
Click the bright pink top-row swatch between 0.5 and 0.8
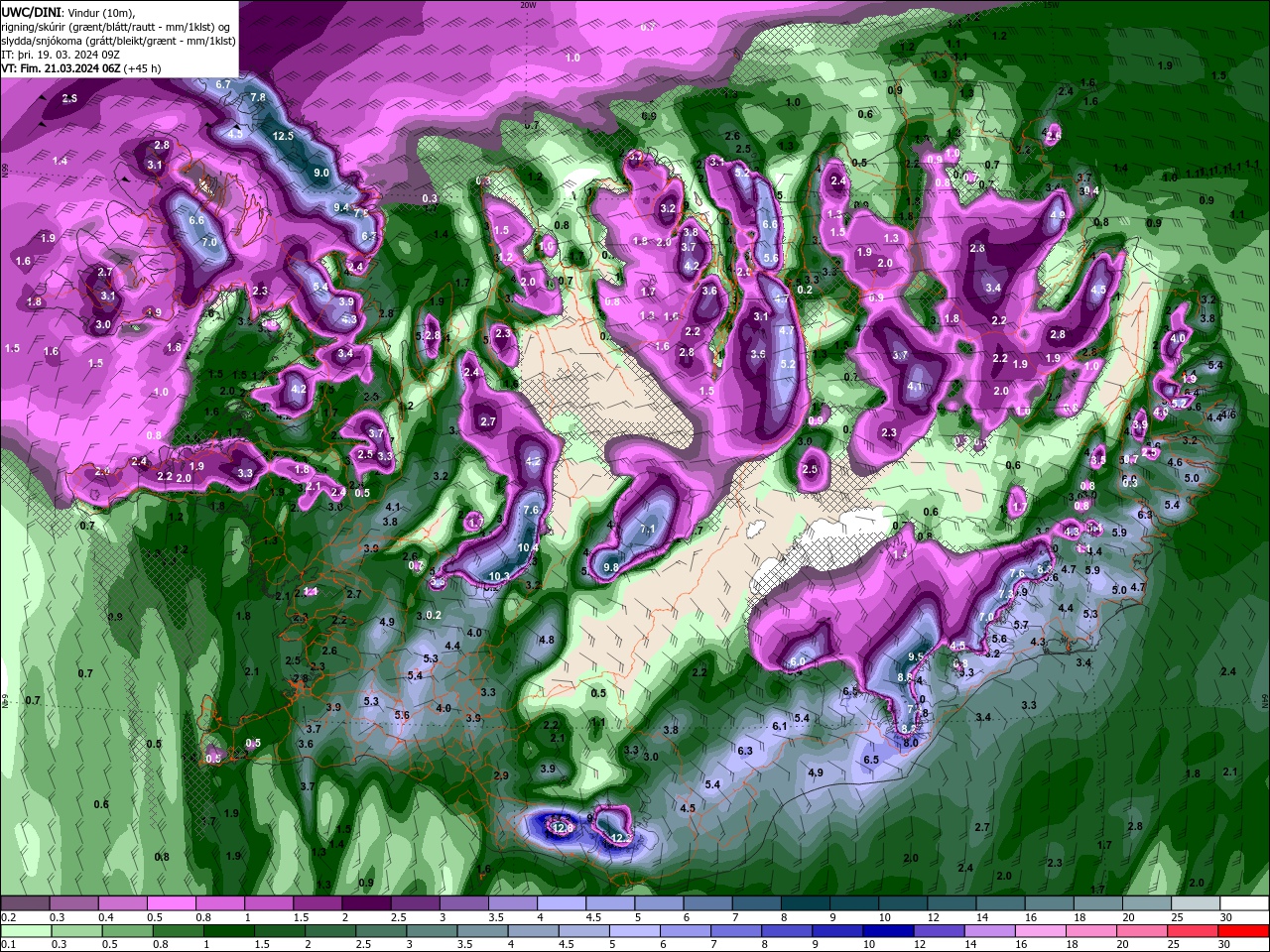pos(171,903)
